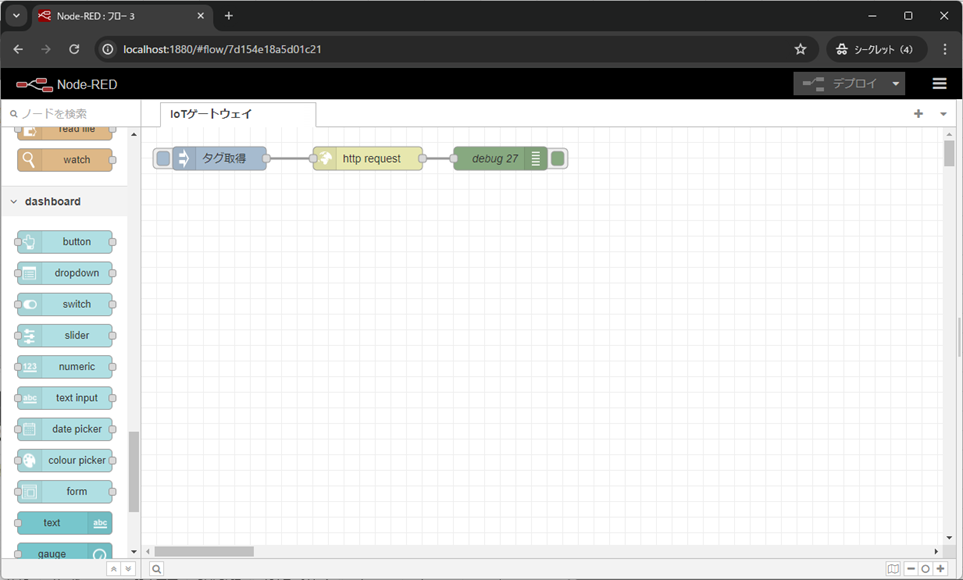Click the palette vertical scrollbar thumb
This screenshot has height=580, width=963.
tap(134, 472)
